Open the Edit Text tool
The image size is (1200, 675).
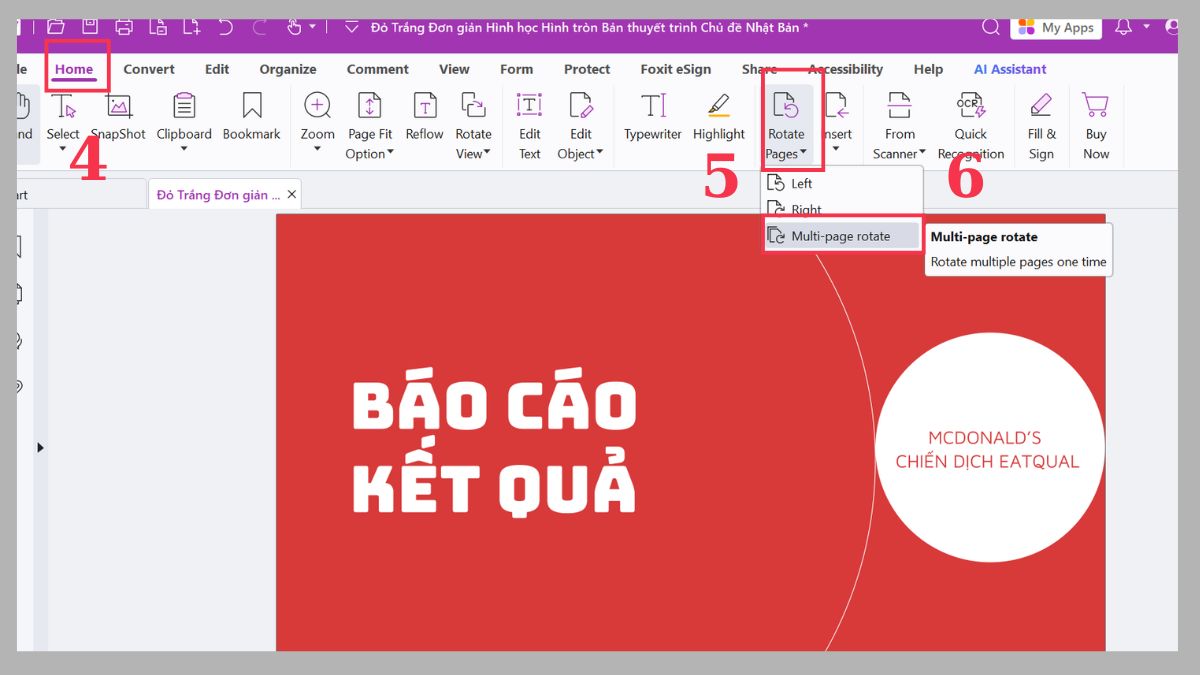click(x=528, y=120)
